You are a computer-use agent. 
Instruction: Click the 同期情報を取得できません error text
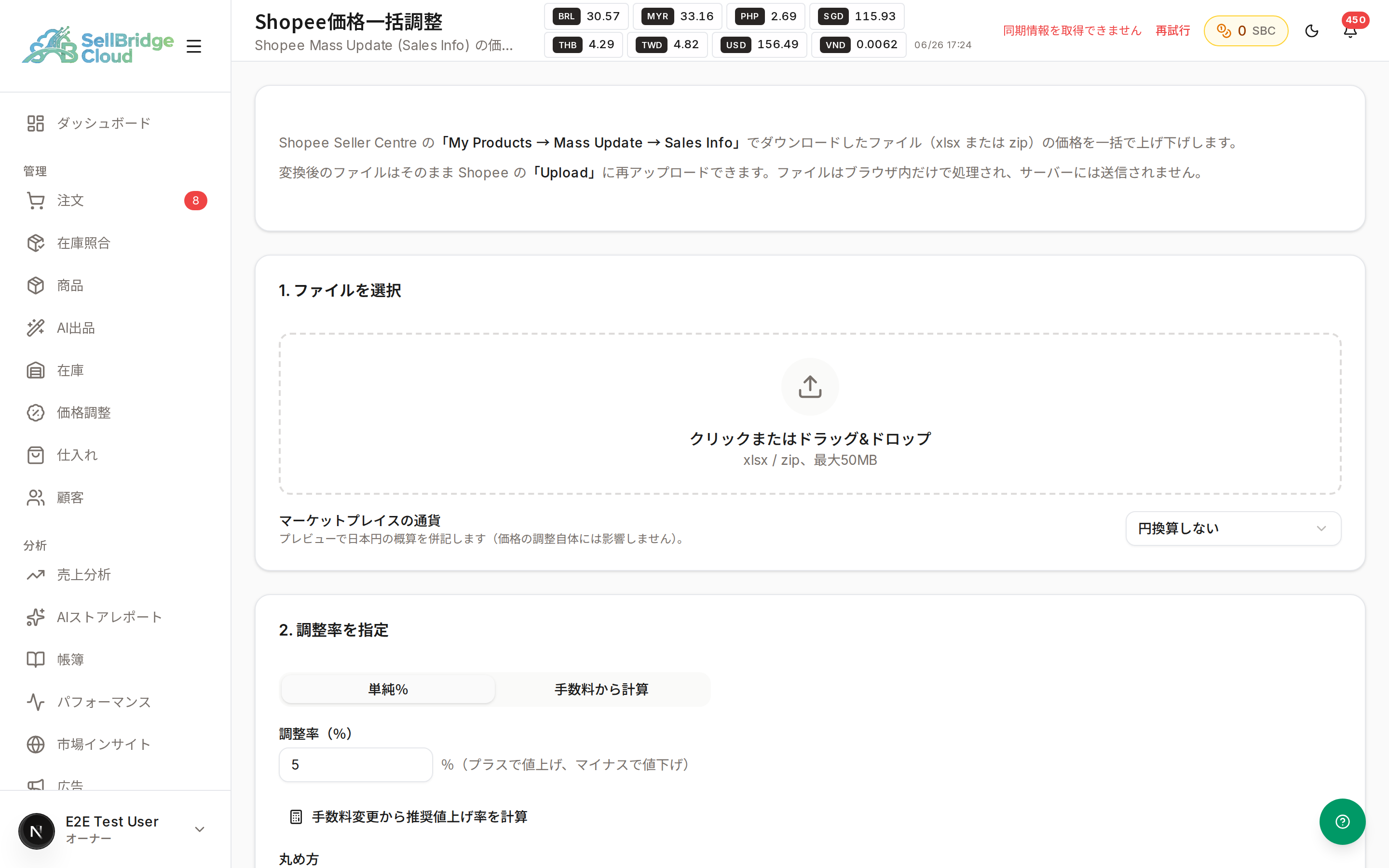tap(1072, 31)
